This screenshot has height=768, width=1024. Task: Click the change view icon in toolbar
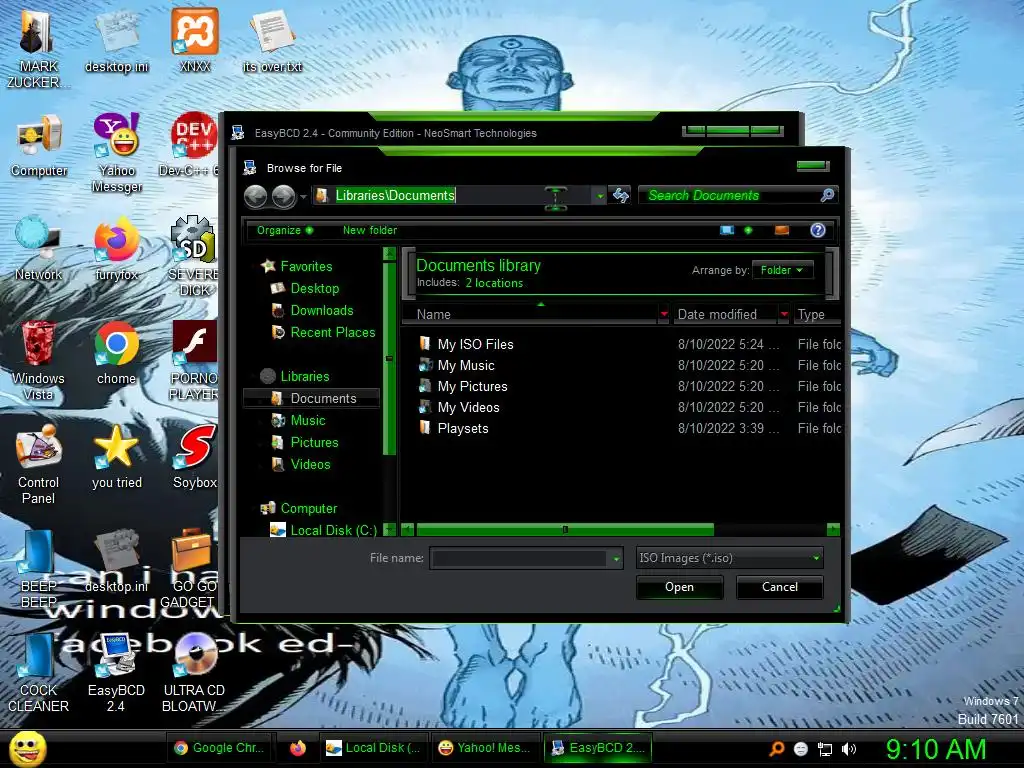[727, 230]
